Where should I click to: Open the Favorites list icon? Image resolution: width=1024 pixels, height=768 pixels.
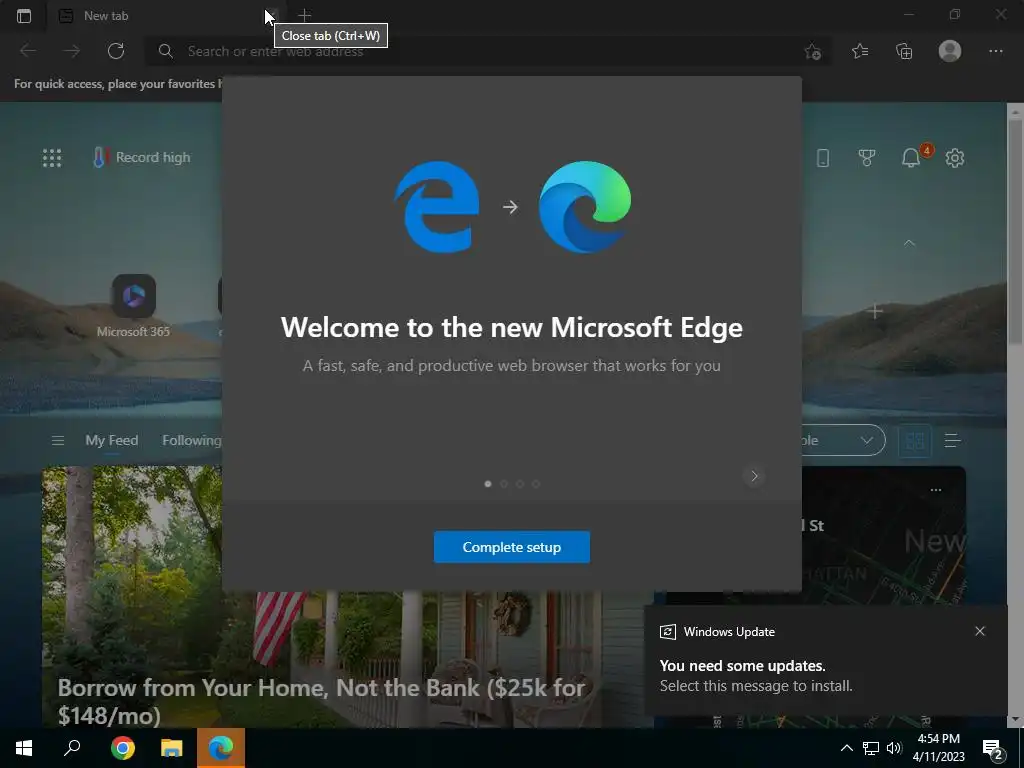tap(860, 51)
